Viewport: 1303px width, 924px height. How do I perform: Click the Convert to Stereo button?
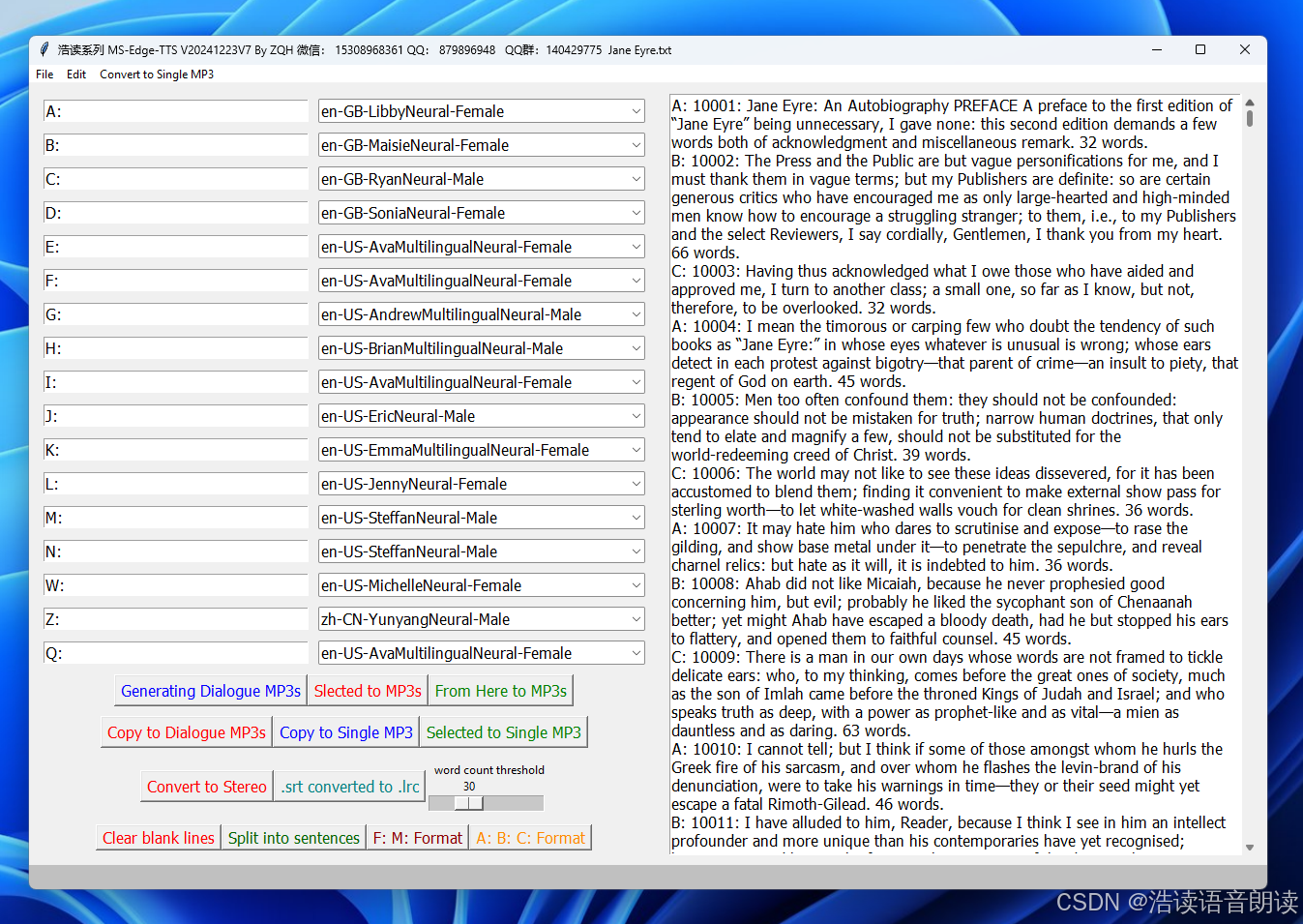pyautogui.click(x=207, y=787)
